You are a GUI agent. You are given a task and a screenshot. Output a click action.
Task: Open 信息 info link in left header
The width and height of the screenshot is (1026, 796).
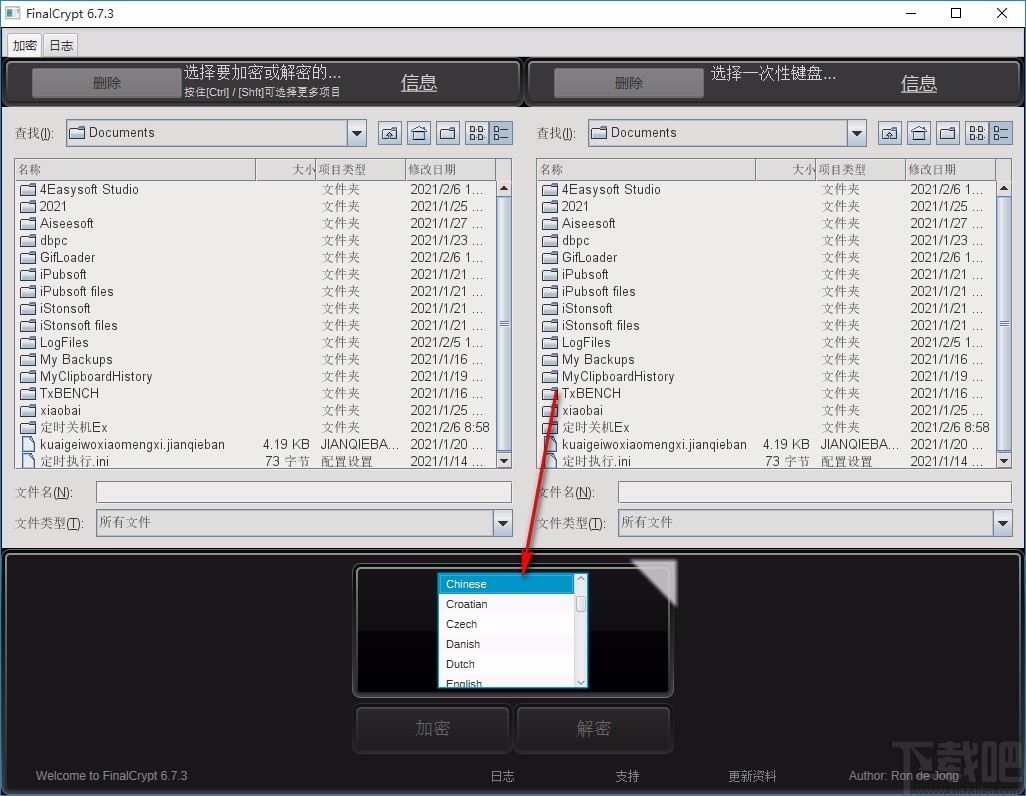(418, 83)
